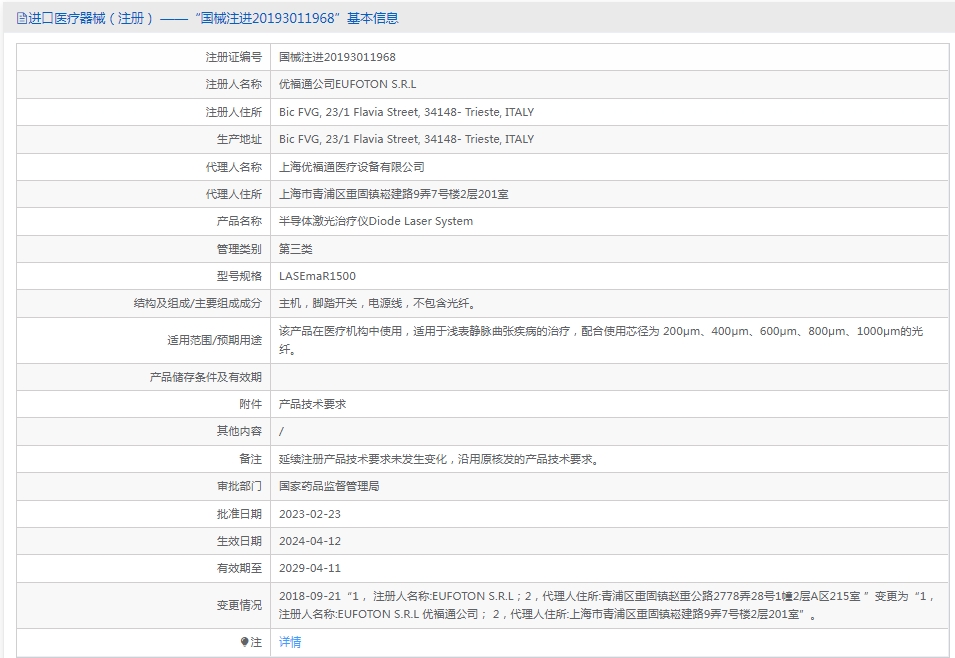Click the 生效日期 label

click(x=239, y=541)
